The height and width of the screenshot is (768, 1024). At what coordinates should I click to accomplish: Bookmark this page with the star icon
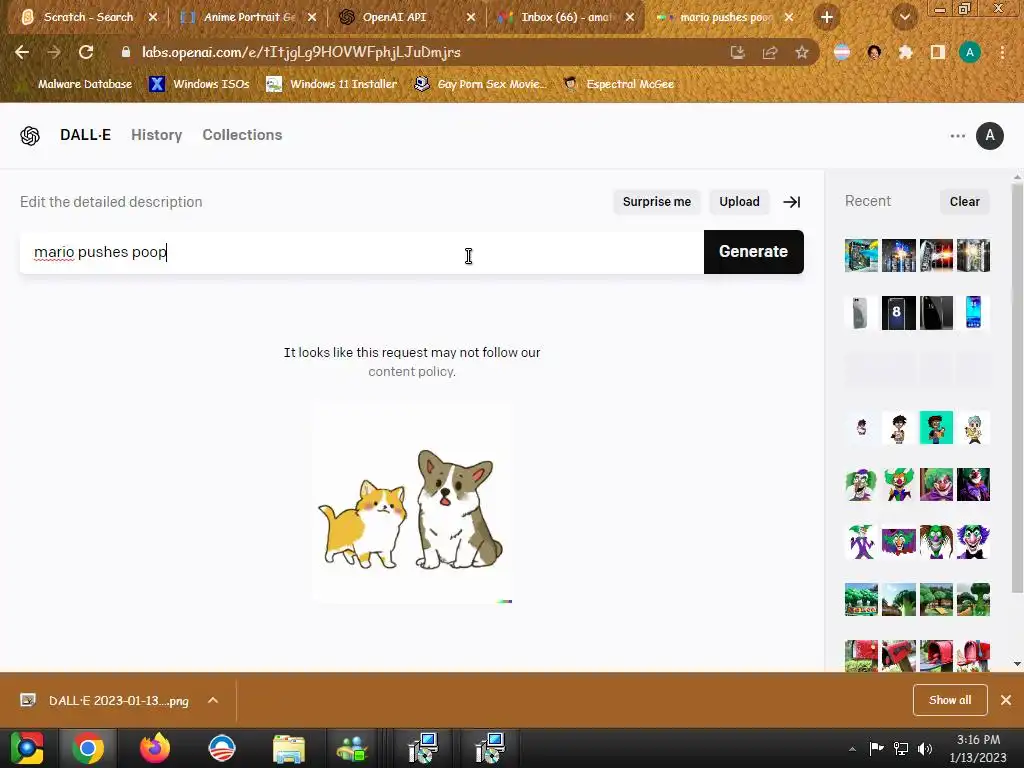point(801,52)
